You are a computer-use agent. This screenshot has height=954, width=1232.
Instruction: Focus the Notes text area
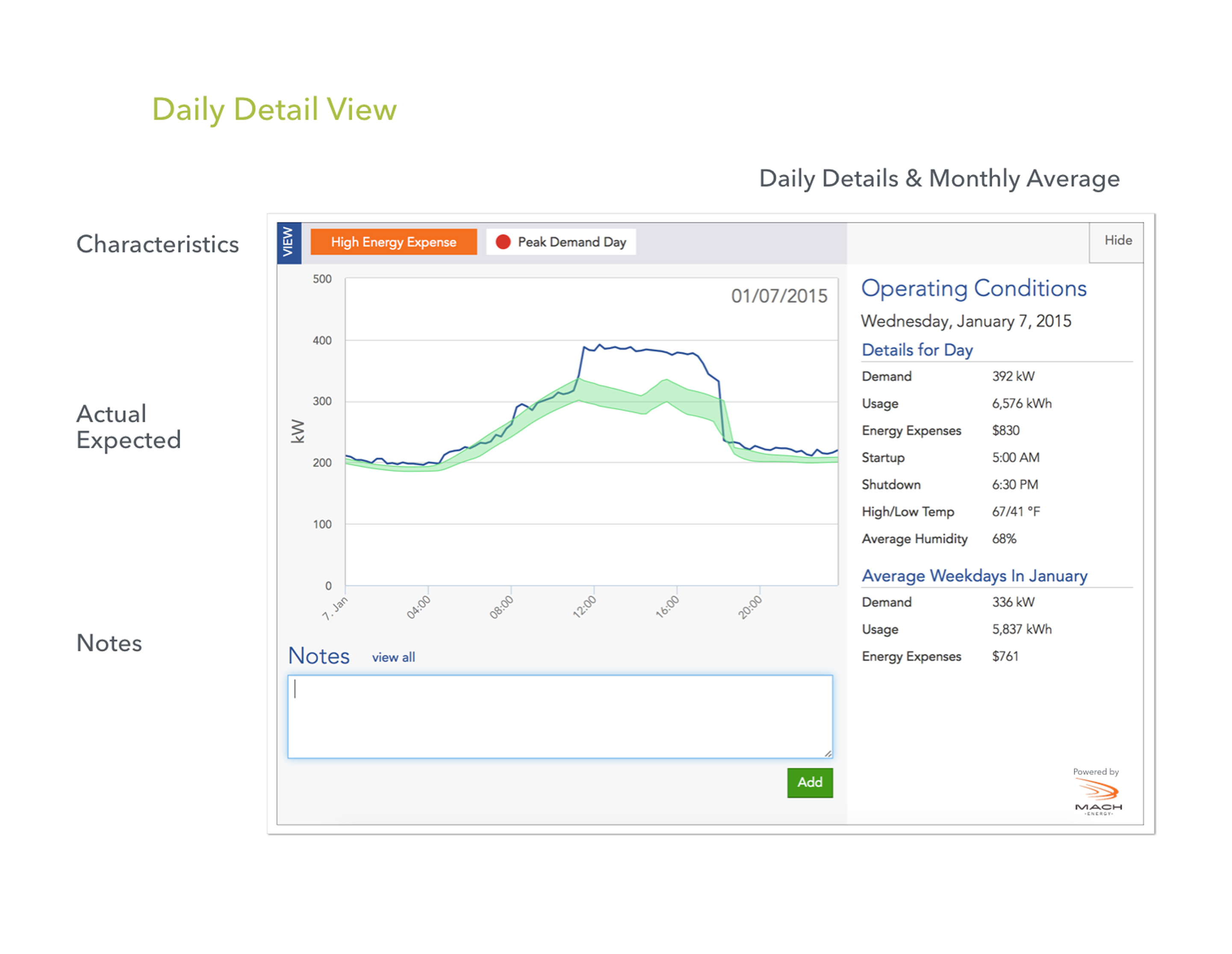pos(560,717)
